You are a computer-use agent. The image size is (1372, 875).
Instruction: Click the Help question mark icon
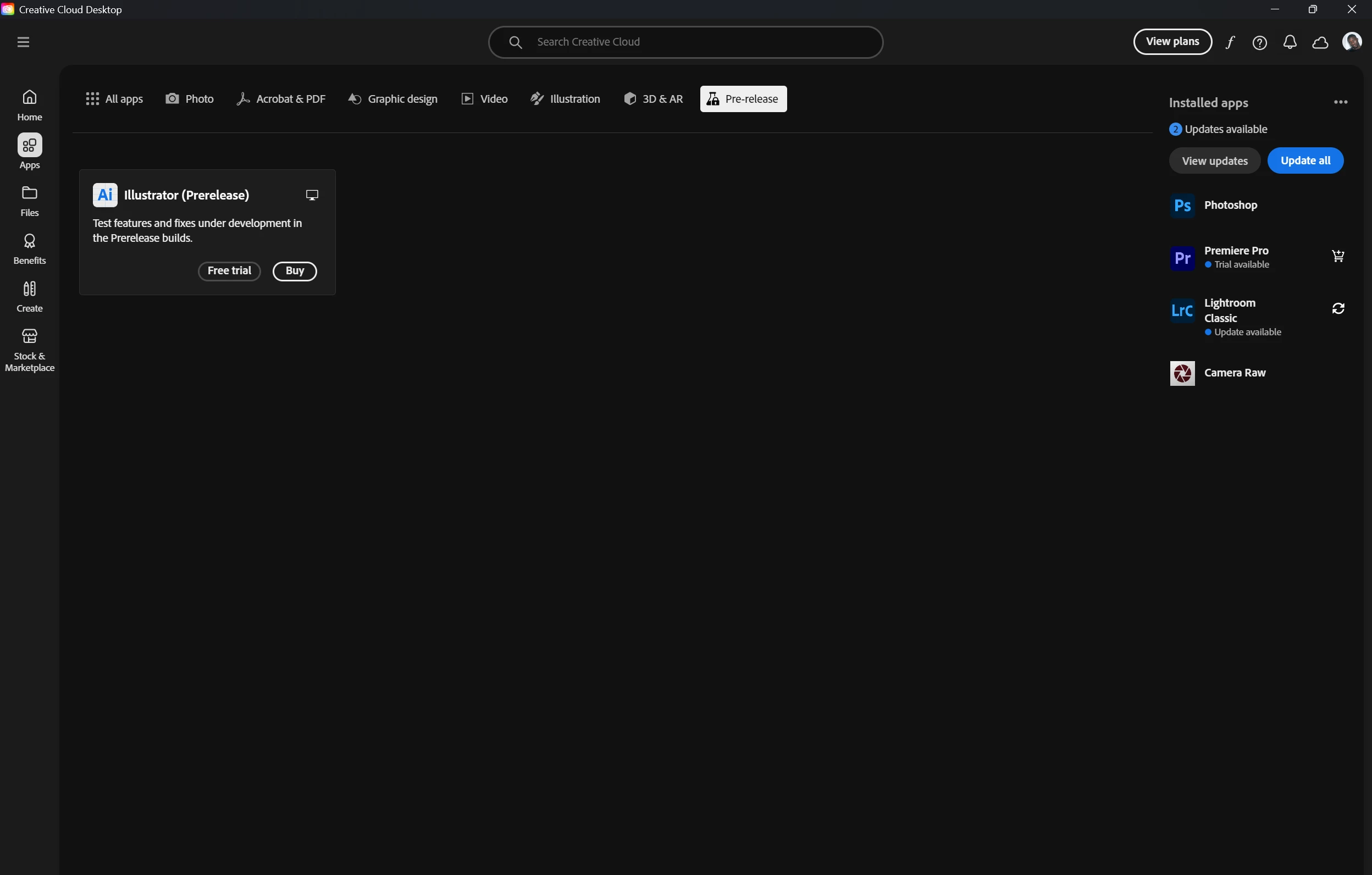1259,42
